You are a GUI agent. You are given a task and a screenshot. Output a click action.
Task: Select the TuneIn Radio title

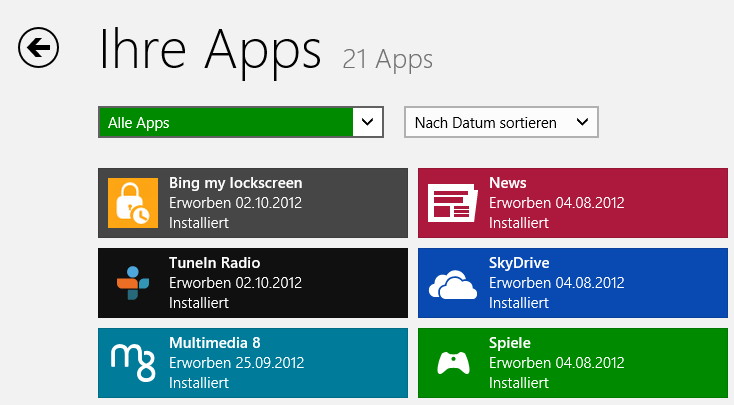(214, 263)
